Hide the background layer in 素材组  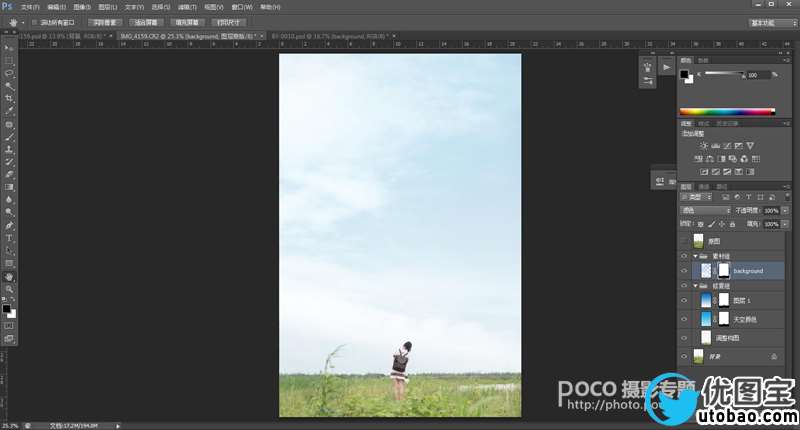[684, 271]
